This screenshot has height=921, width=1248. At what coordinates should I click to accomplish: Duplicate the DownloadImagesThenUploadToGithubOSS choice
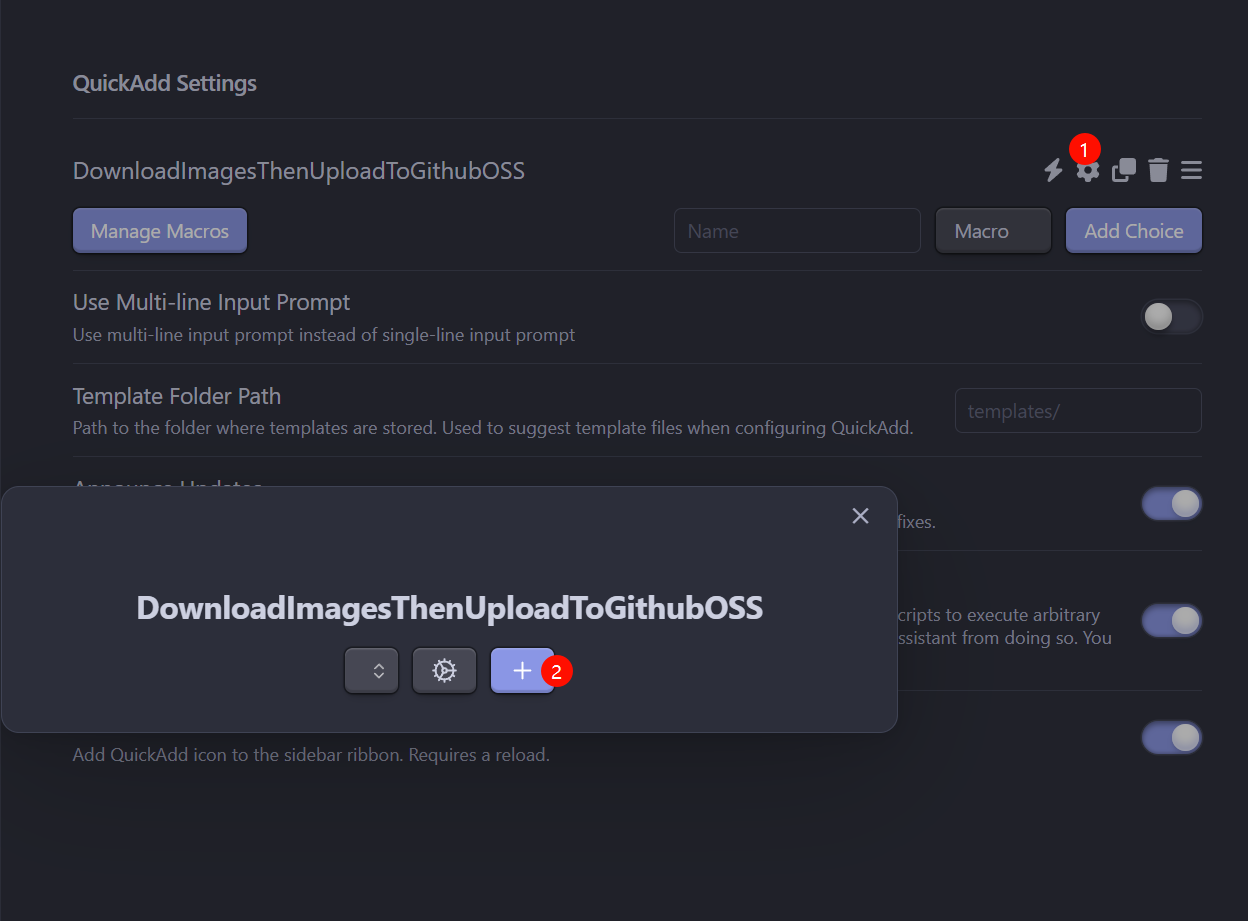(1124, 171)
